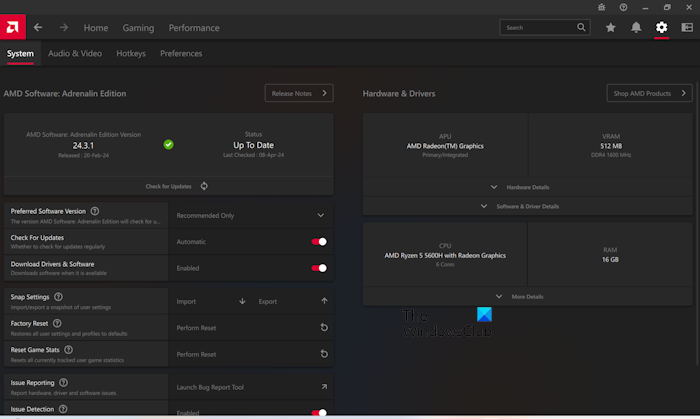The height and width of the screenshot is (419, 700).
Task: Click Import snapshot down arrow
Action: pos(242,301)
